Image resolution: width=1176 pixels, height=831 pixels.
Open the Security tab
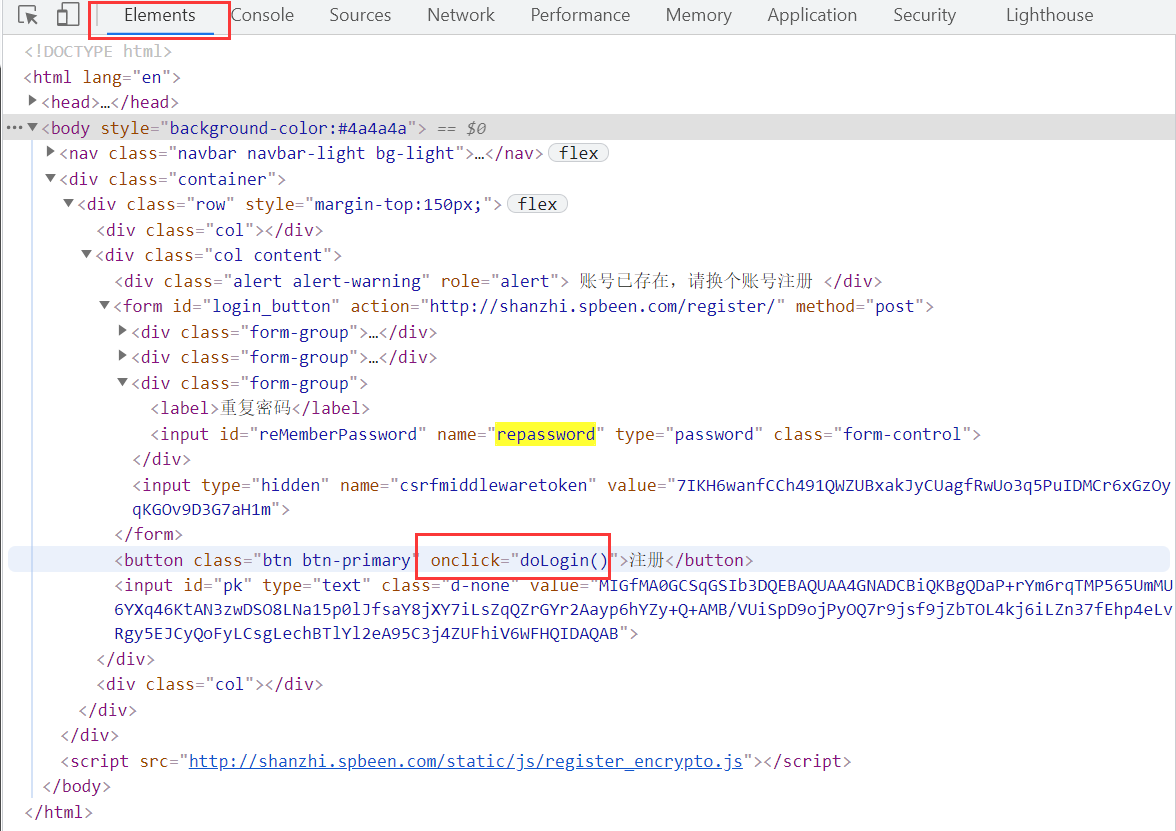pyautogui.click(x=924, y=15)
